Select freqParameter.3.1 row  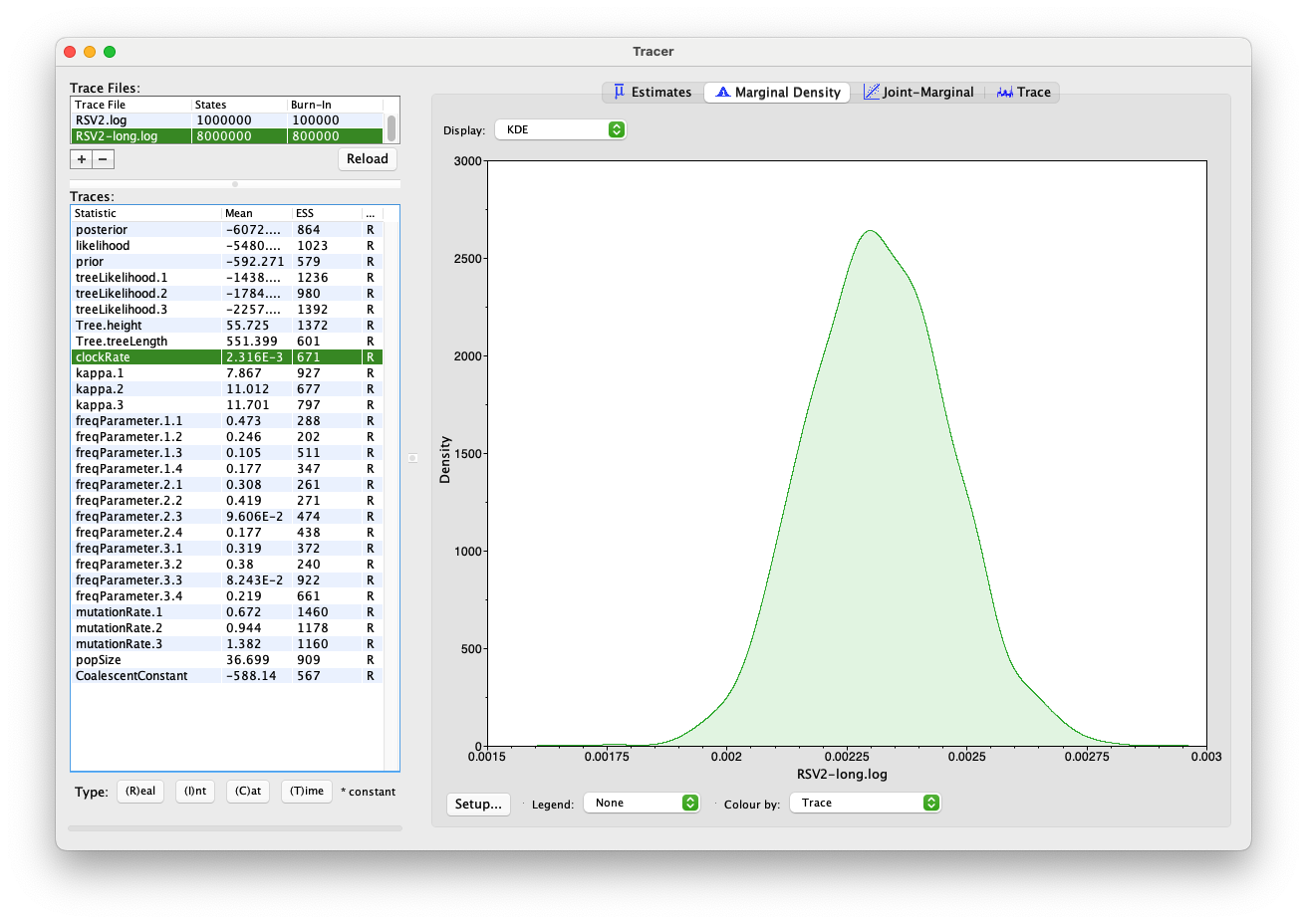(227, 548)
